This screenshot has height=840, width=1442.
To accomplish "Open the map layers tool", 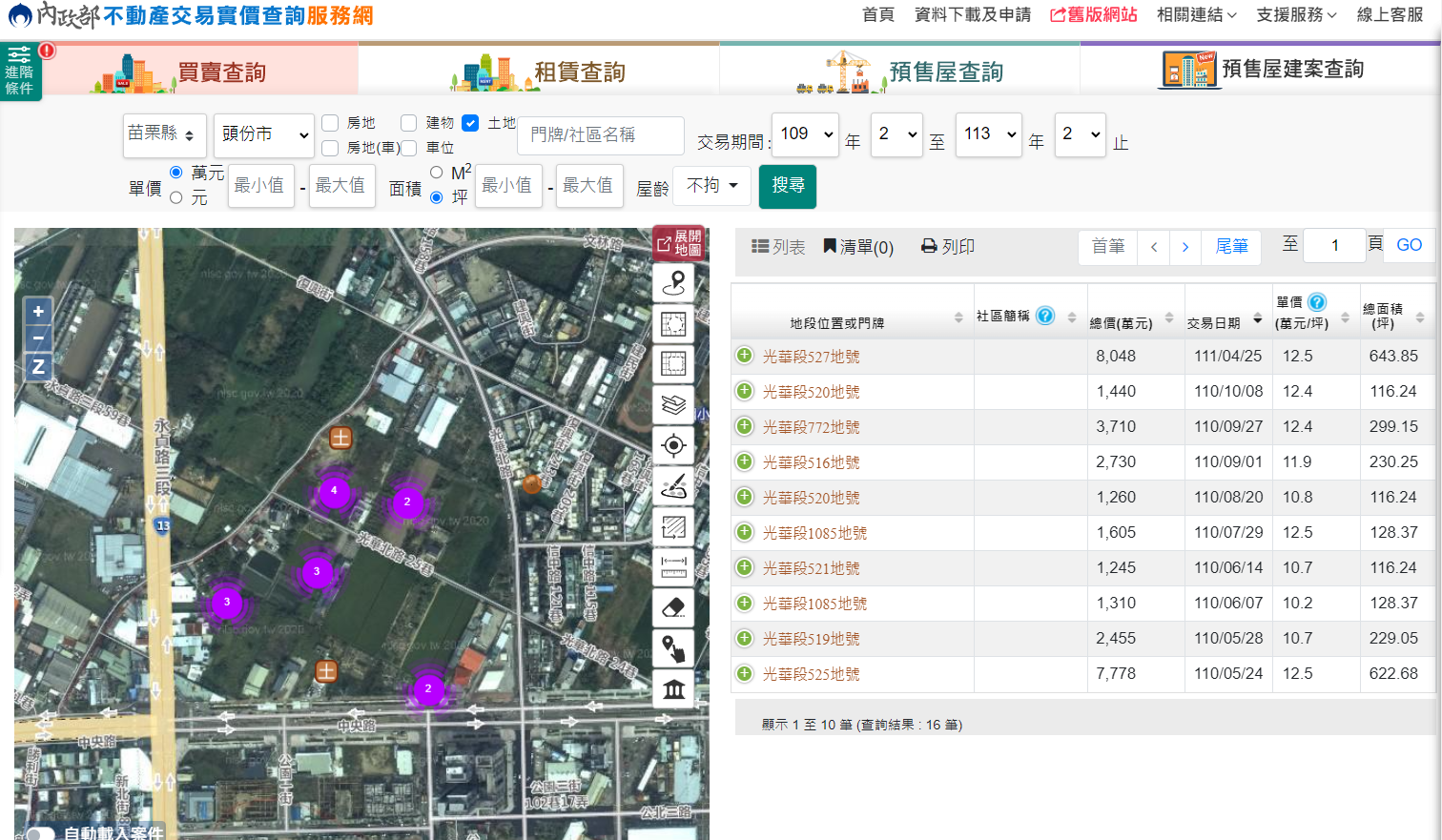I will (673, 404).
